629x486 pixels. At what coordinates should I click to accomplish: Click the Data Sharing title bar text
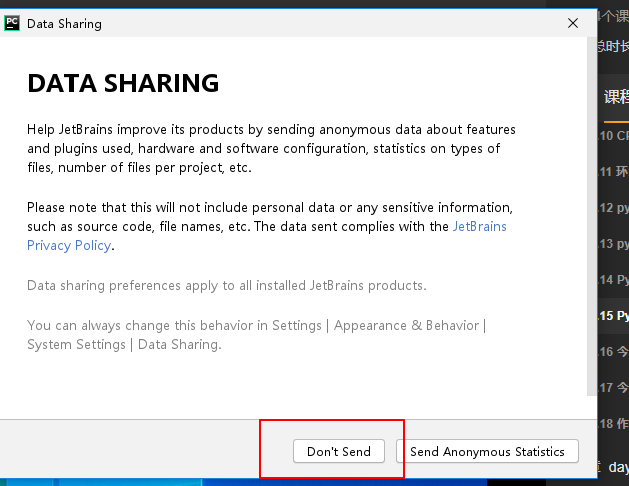pyautogui.click(x=64, y=23)
